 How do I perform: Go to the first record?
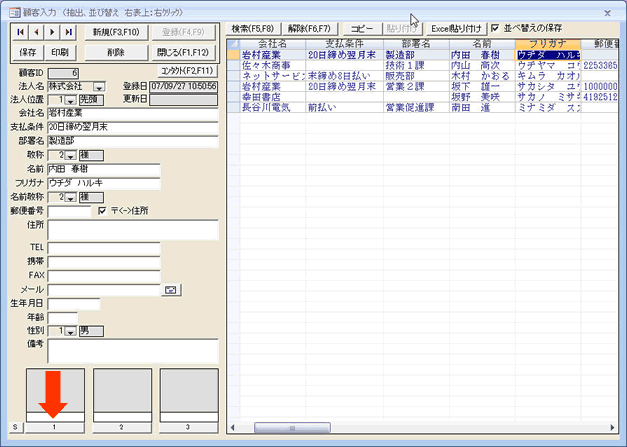20,32
